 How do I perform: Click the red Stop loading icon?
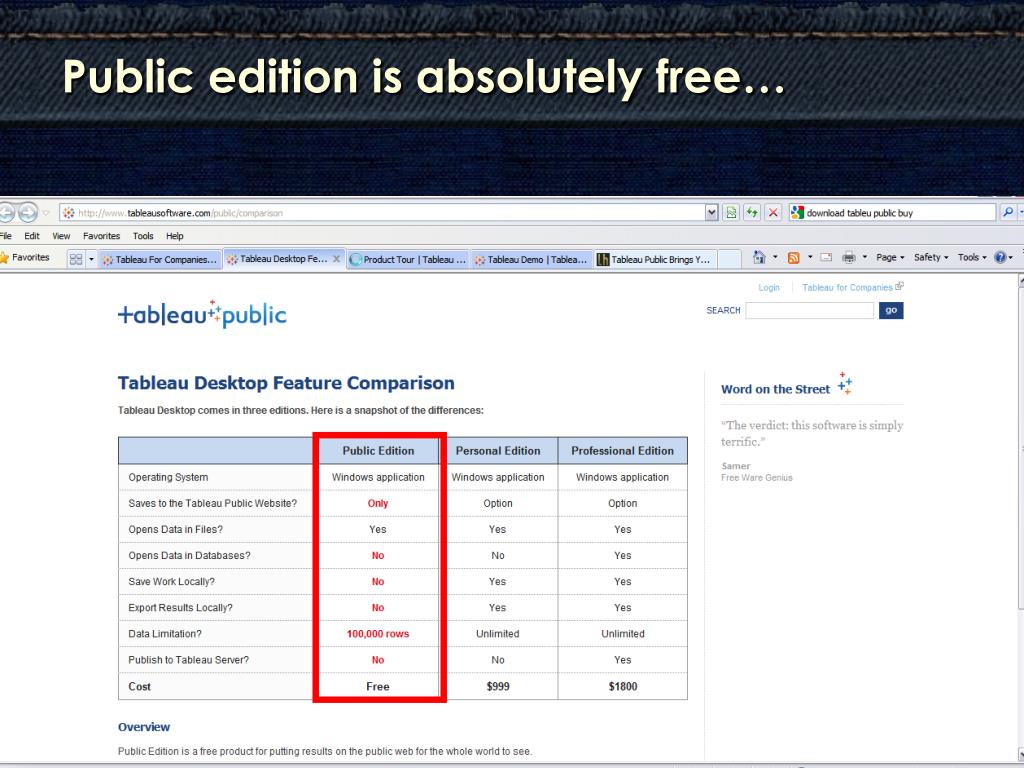click(x=773, y=213)
